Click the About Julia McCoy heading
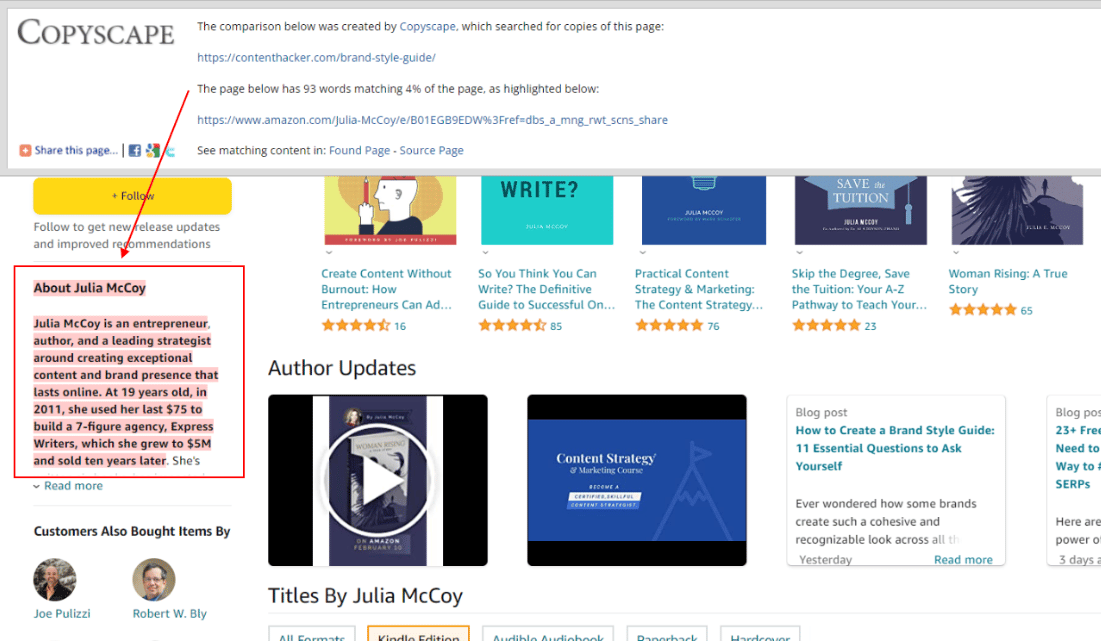This screenshot has height=641, width=1101. pyautogui.click(x=90, y=288)
